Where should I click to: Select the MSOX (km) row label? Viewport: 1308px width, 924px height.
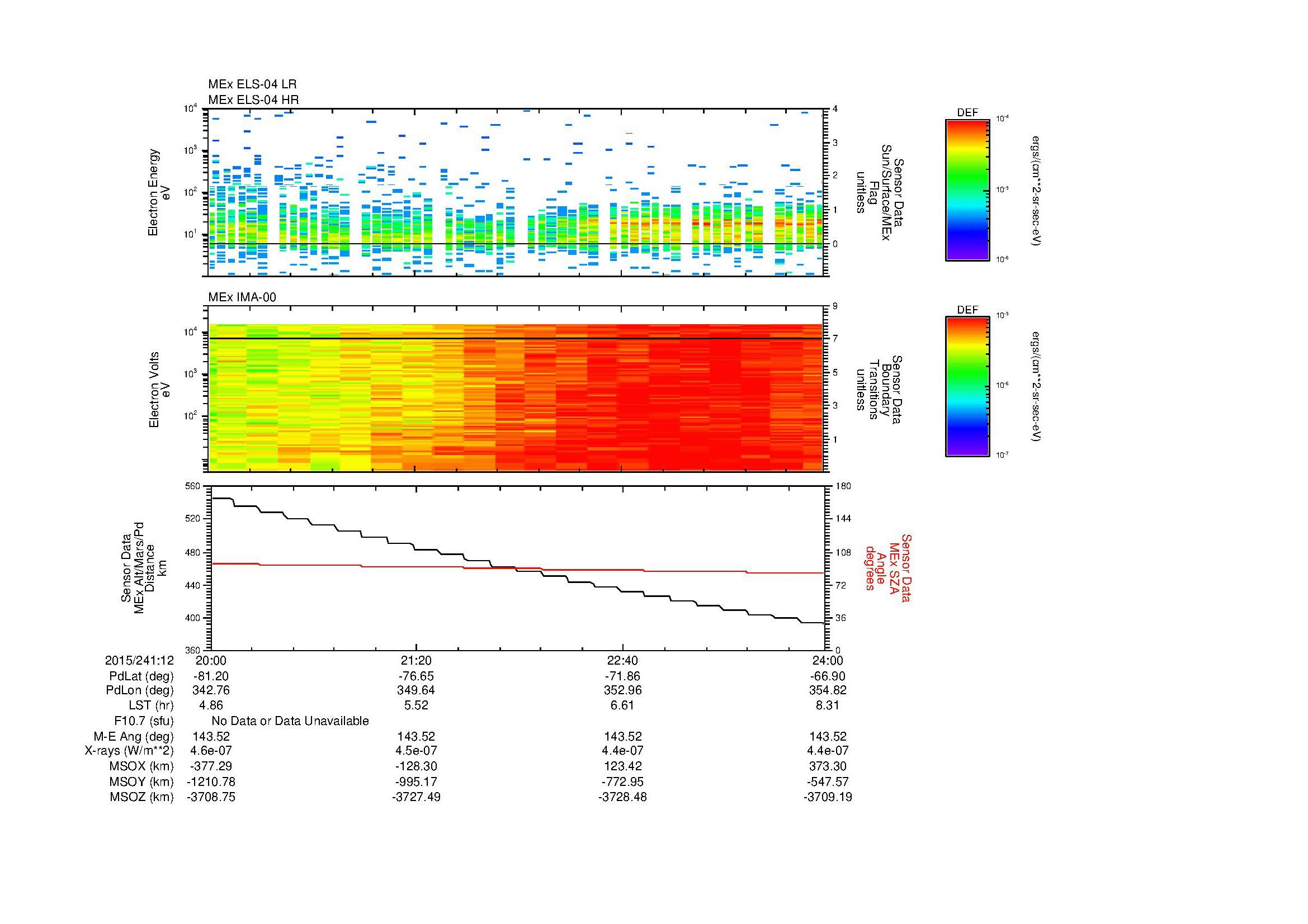pos(141,766)
